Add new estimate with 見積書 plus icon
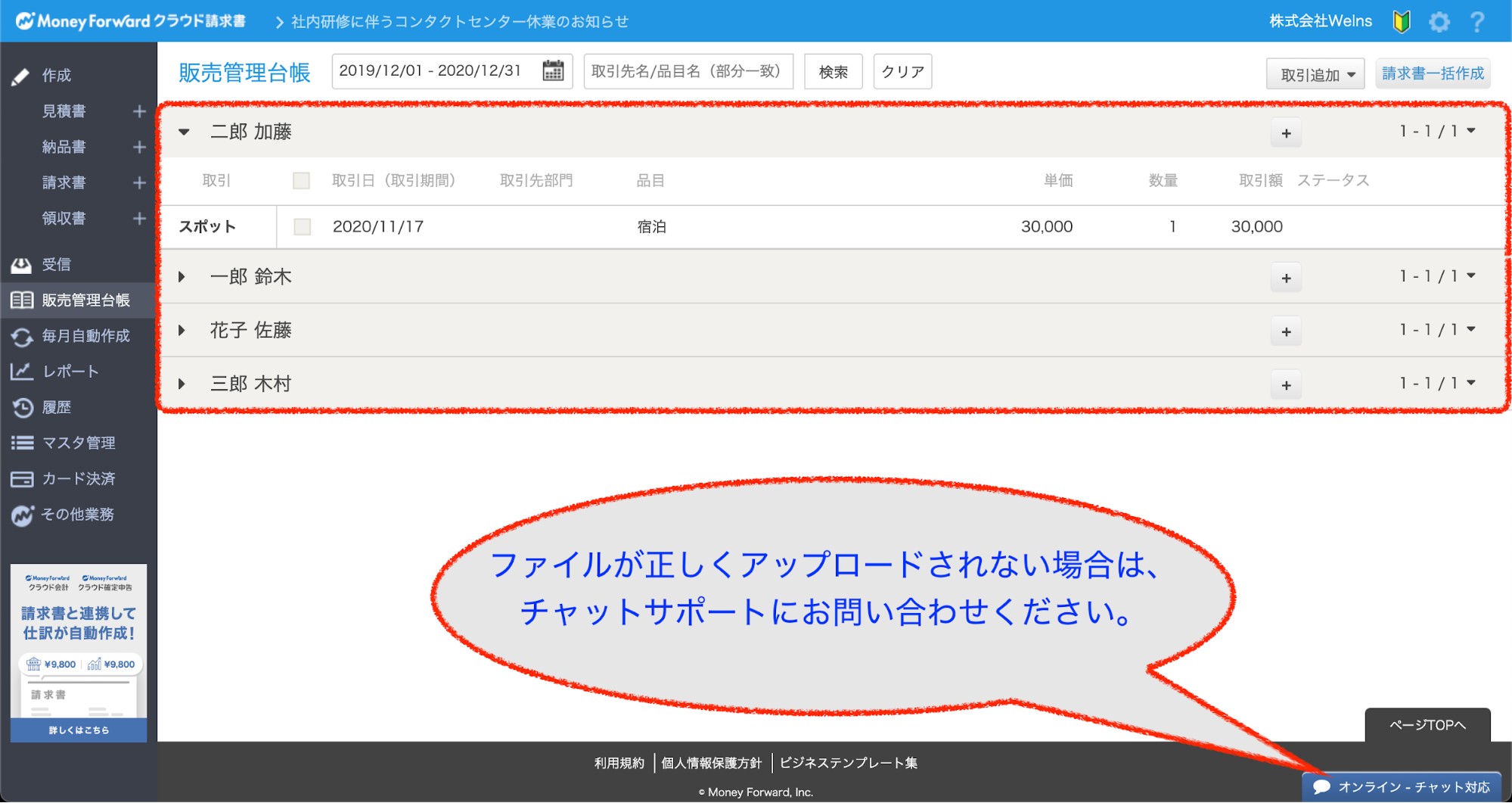1512x803 pixels. 139,111
